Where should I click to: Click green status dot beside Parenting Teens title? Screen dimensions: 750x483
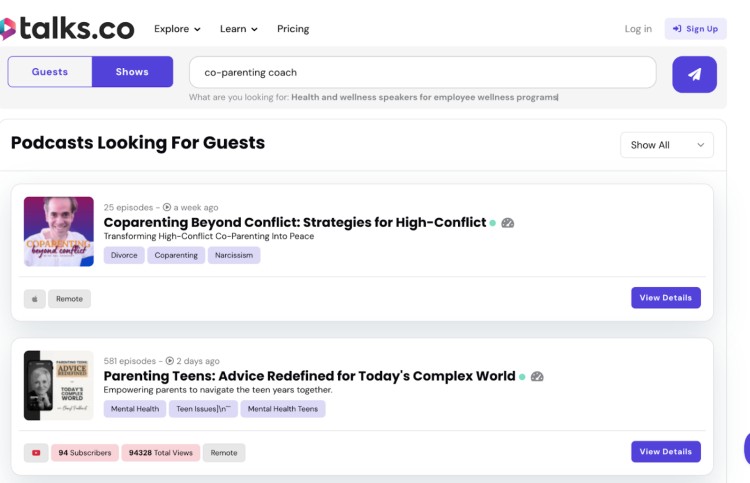click(x=522, y=377)
